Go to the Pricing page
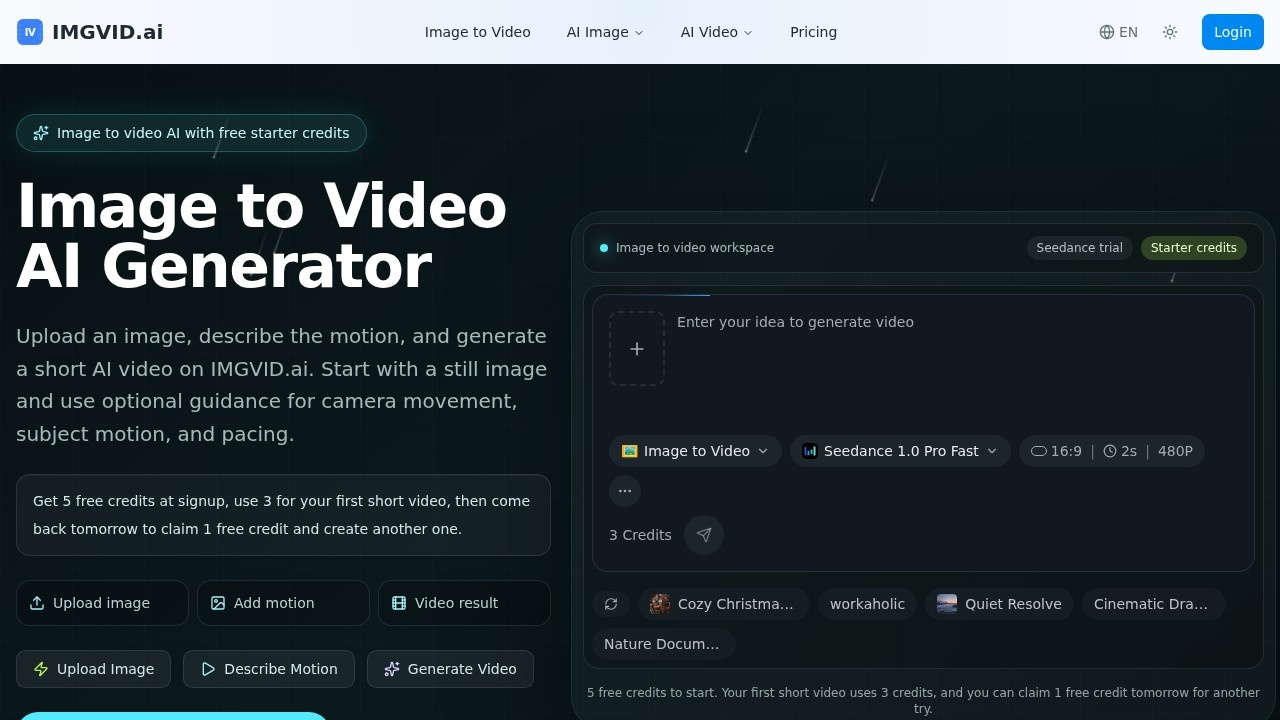This screenshot has height=720, width=1280. [813, 32]
